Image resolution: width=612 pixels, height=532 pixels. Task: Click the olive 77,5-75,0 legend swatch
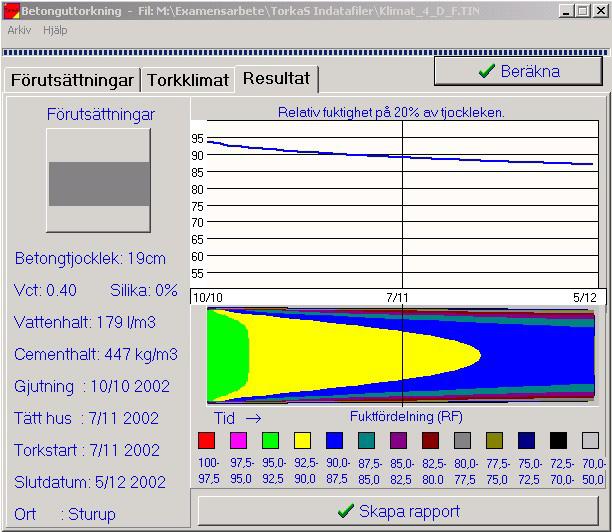495,440
